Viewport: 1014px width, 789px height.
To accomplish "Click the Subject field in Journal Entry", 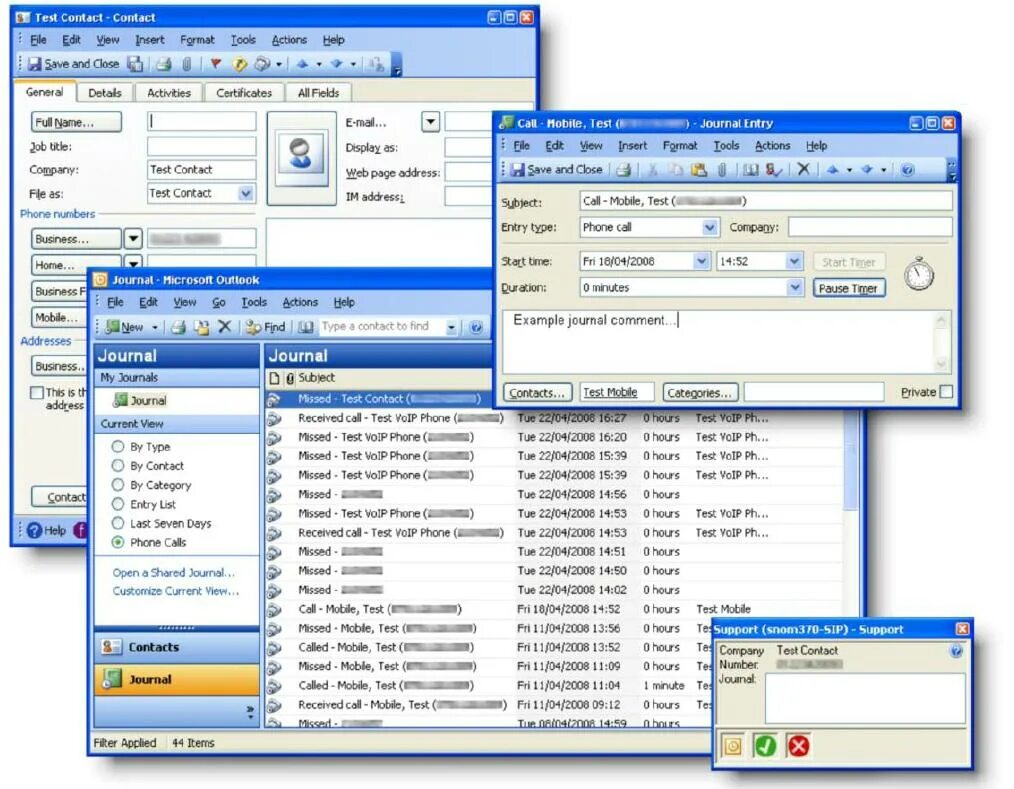I will 765,201.
